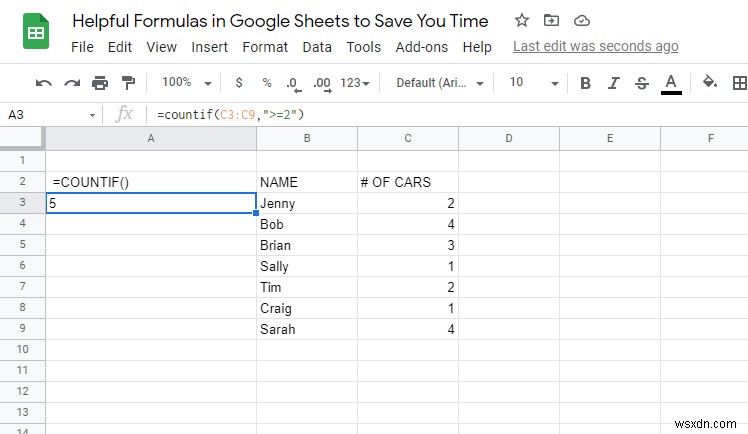
Task: Toggle italic formatting
Action: [x=613, y=83]
